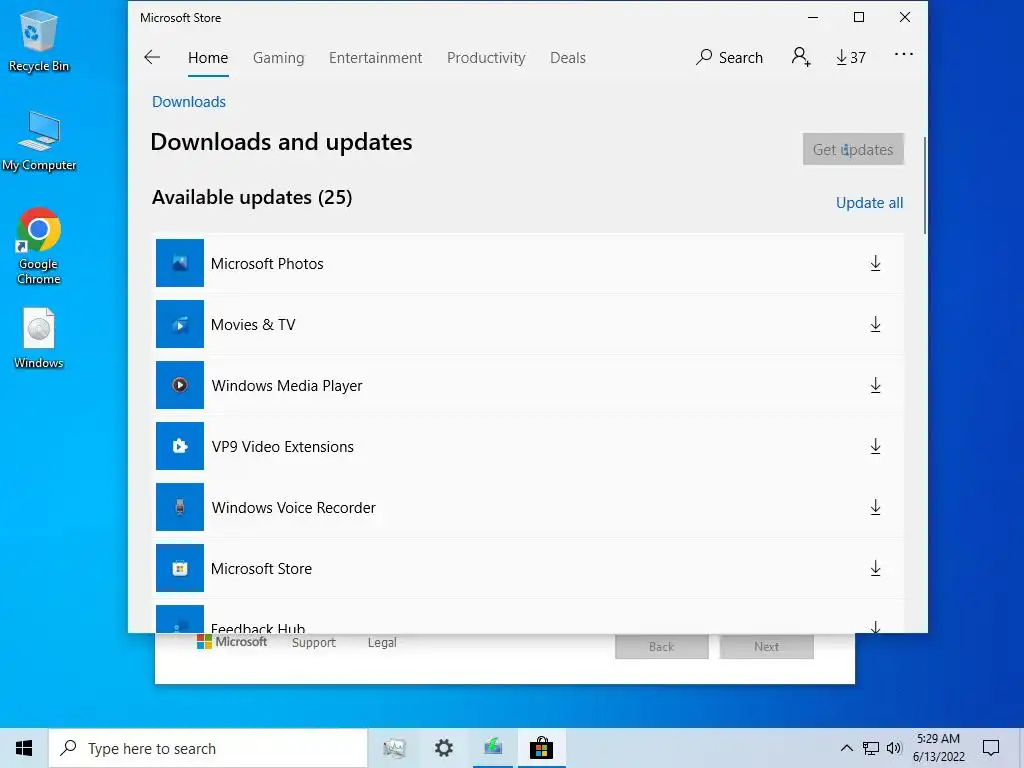Open downloads indicator showing 37
Viewport: 1024px width, 768px height.
coord(851,57)
